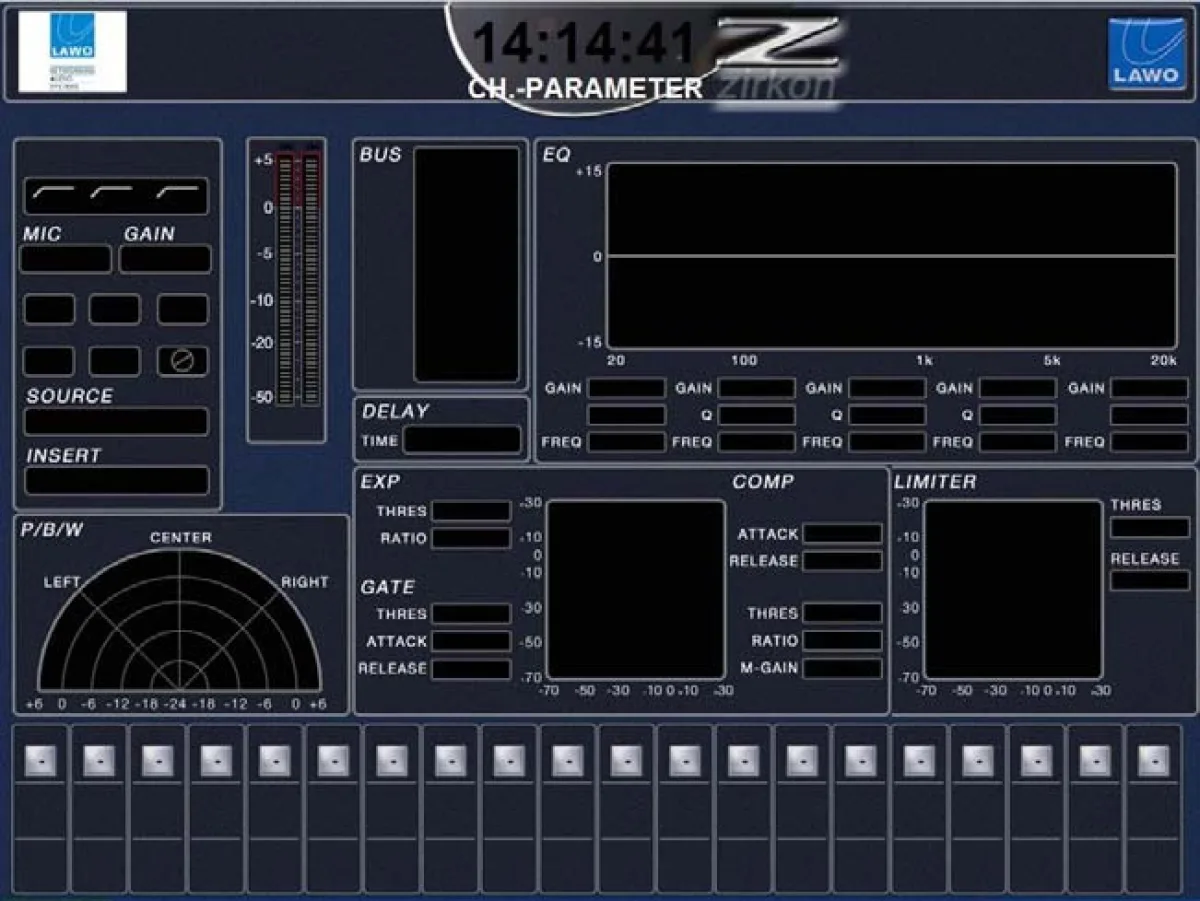Click the EXP/COMP dynamics curve graph
This screenshot has width=1200, height=901.
pos(636,590)
